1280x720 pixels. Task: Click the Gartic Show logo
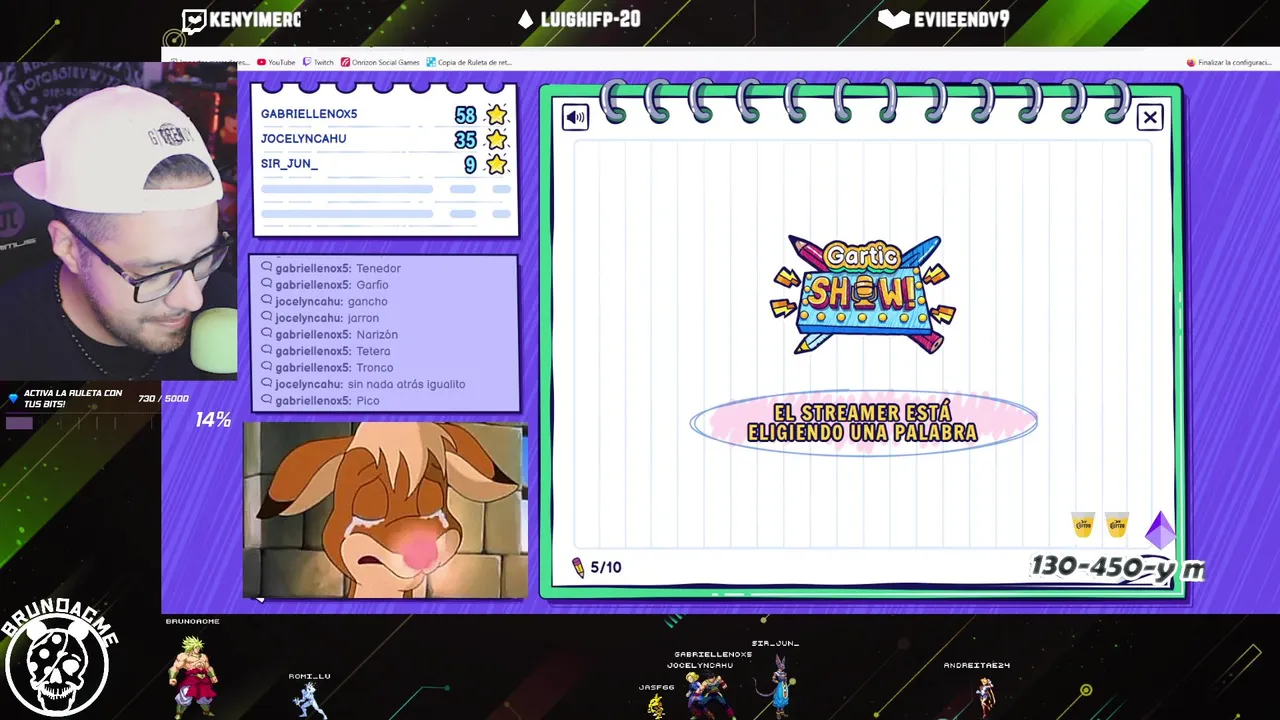(863, 295)
